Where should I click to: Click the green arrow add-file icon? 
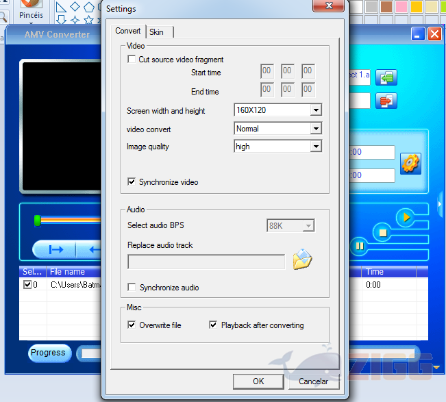pos(386,78)
